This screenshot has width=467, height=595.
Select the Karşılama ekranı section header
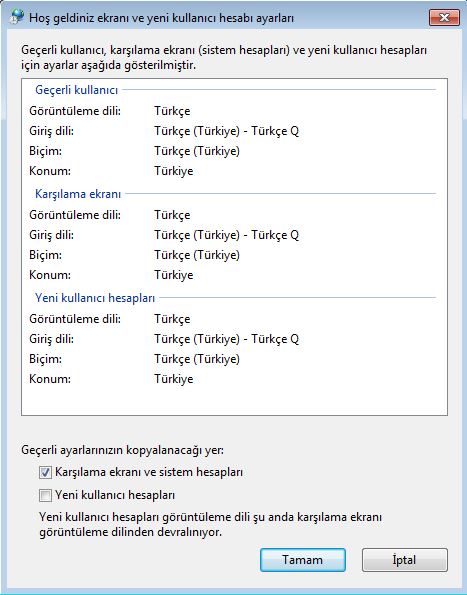coord(78,194)
